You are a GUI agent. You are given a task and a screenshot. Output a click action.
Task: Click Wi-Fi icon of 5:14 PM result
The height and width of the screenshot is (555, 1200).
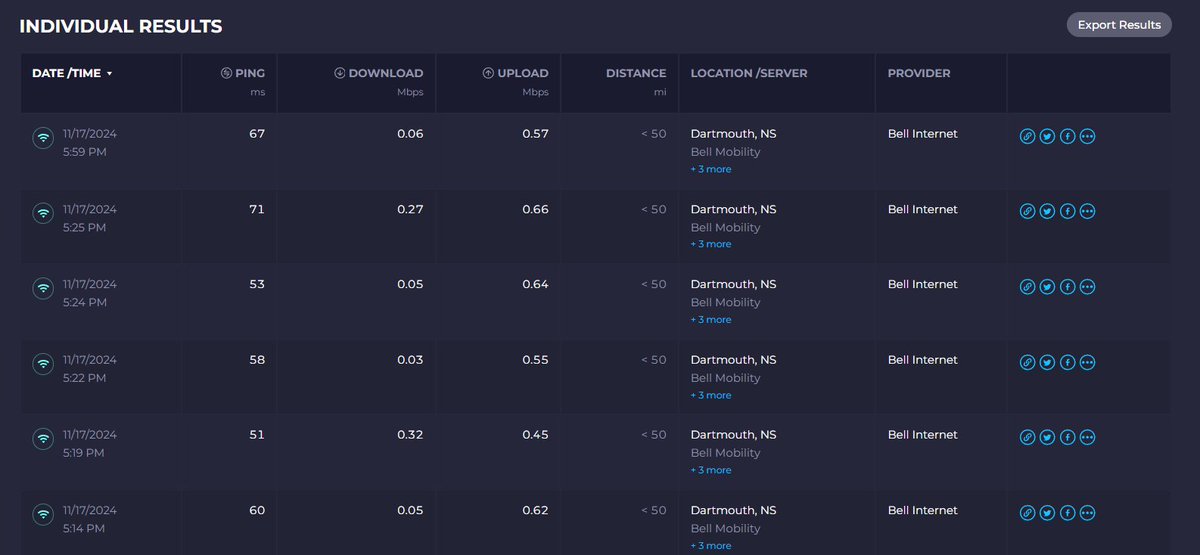tap(43, 514)
